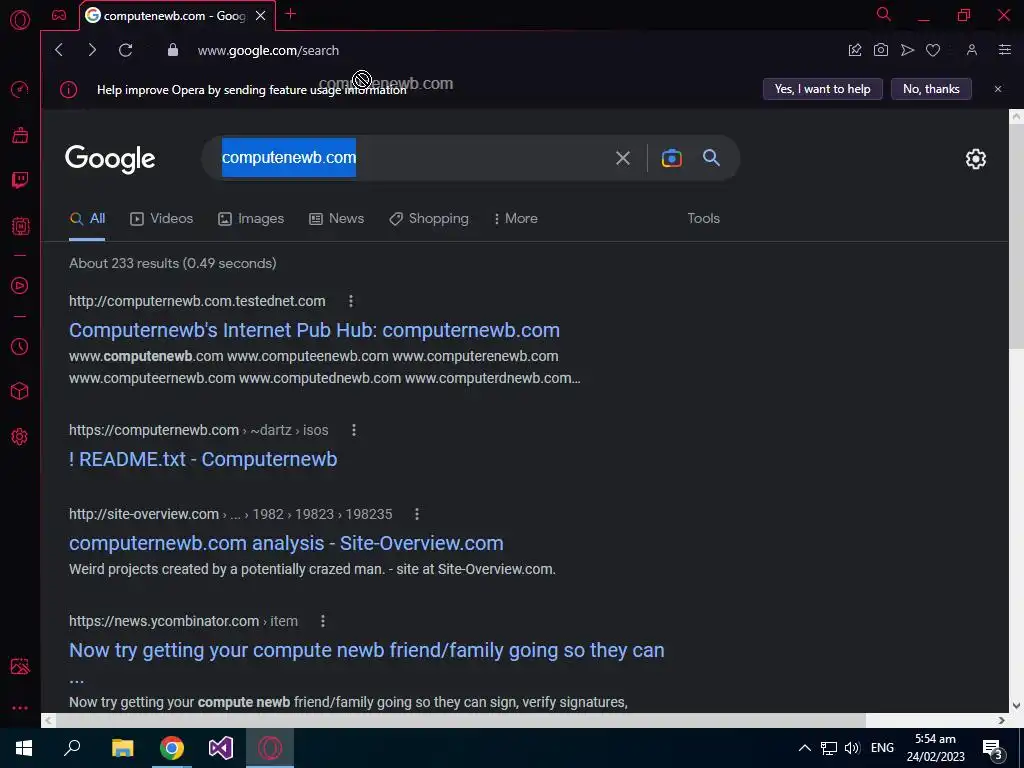This screenshot has height=768, width=1024.
Task: Open GX Control speedometer icon in sidebar
Action: 20,89
